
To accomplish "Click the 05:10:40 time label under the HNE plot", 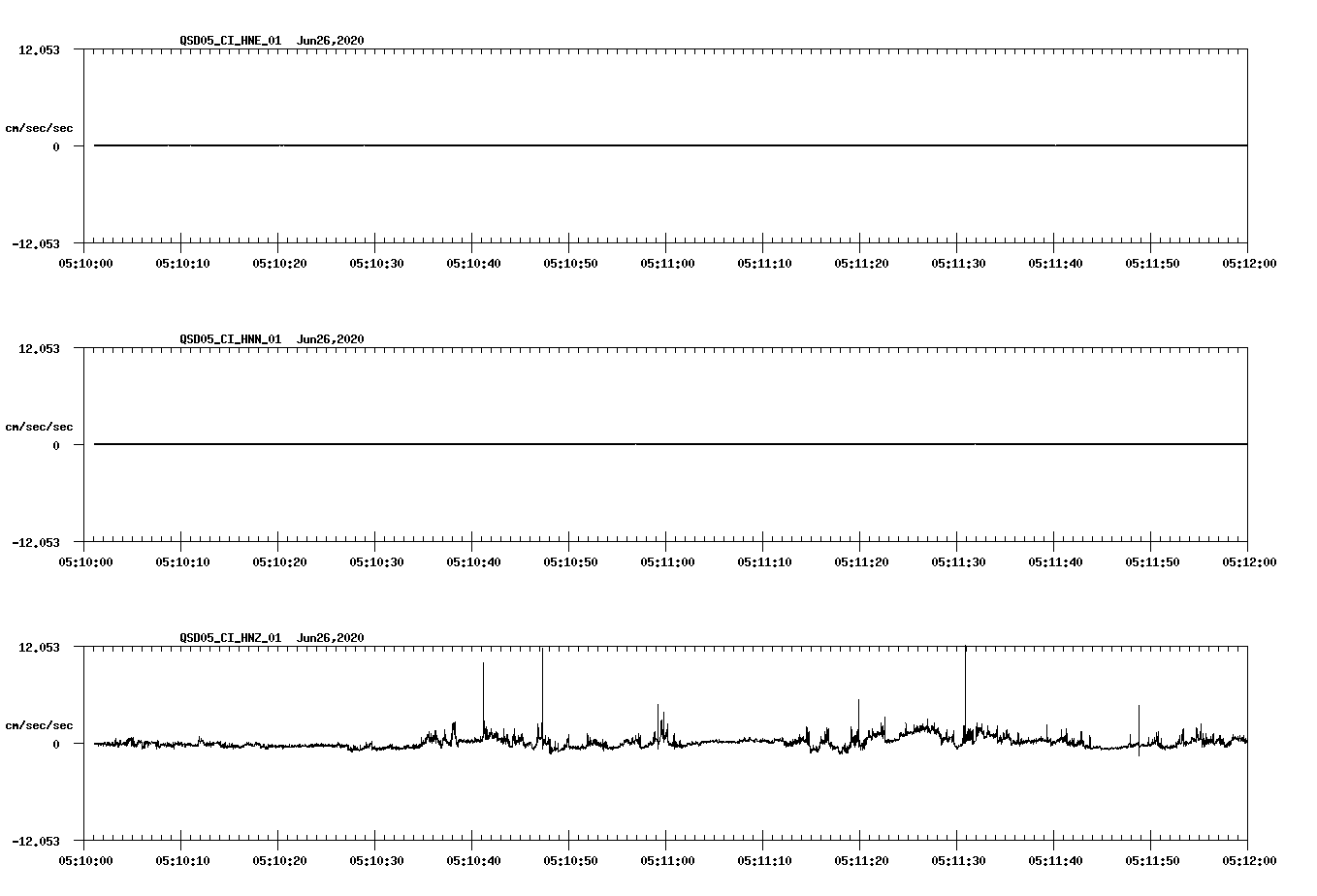I will pos(473,263).
